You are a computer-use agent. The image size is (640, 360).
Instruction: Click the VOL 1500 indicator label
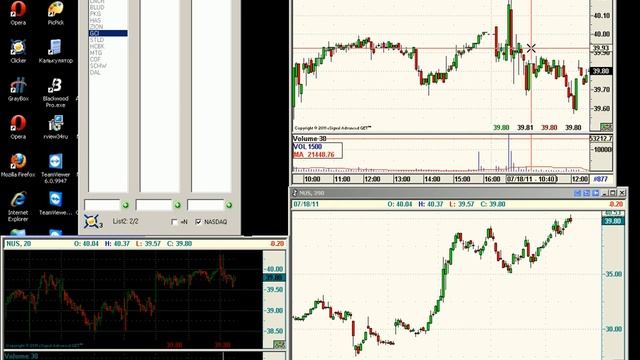[308, 147]
